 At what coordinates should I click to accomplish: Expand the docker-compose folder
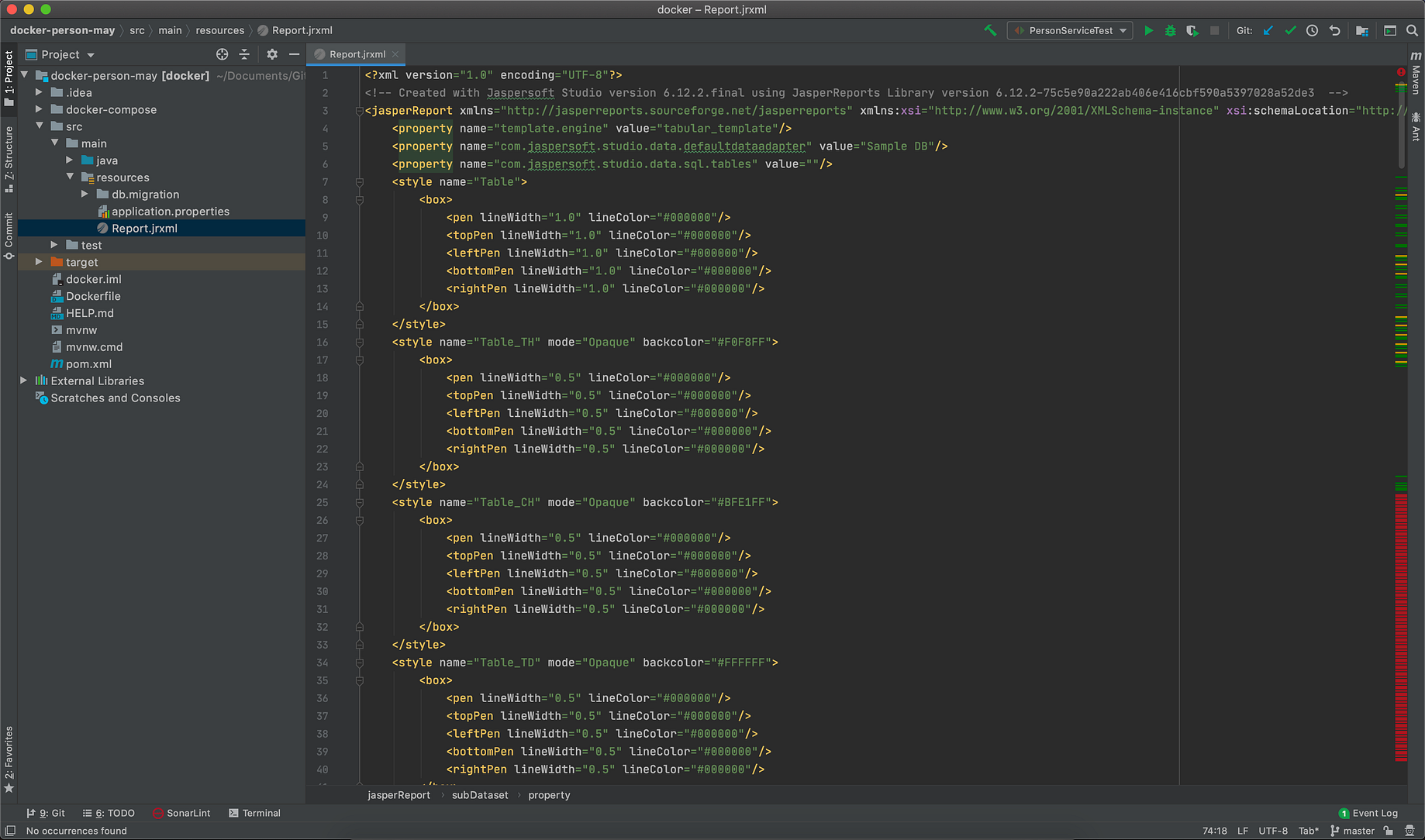39,109
